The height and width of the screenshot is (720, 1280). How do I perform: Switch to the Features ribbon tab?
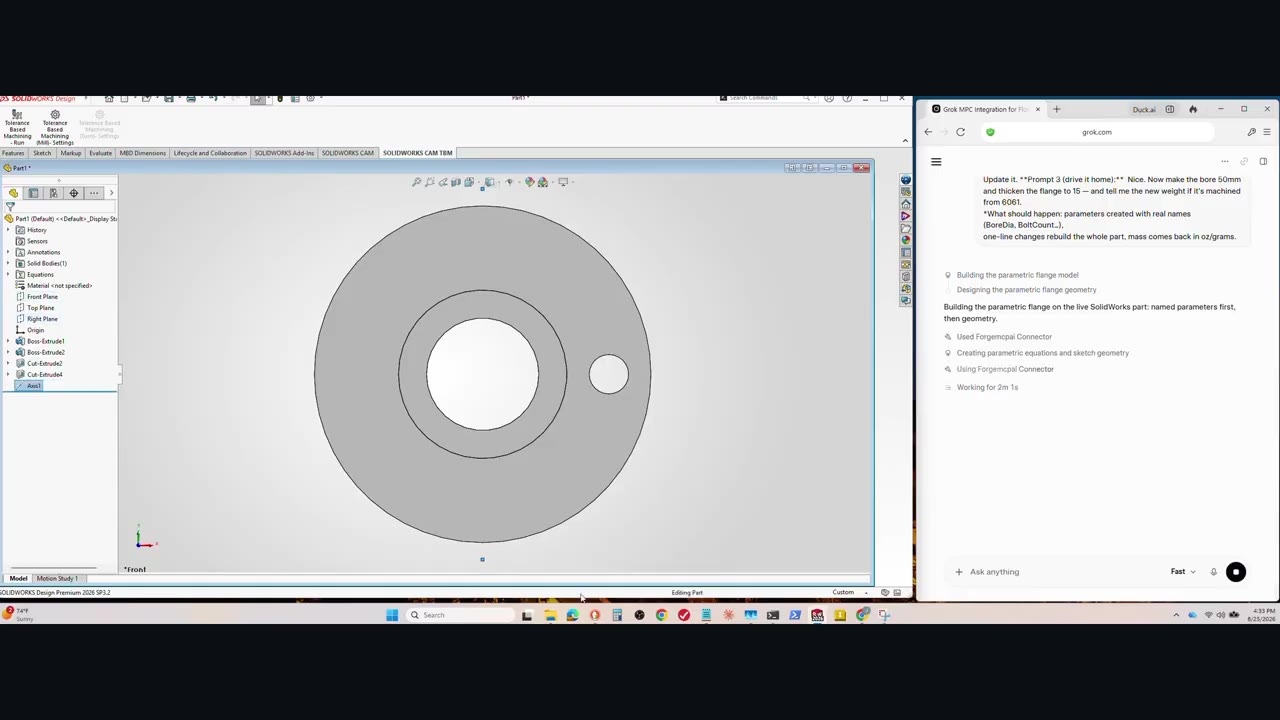(13, 153)
